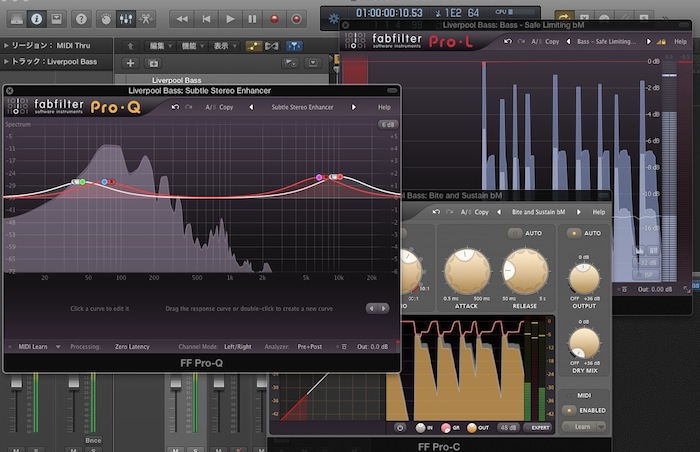Go to next preset in Pro-L
The width and height of the screenshot is (700, 452).
(x=648, y=42)
